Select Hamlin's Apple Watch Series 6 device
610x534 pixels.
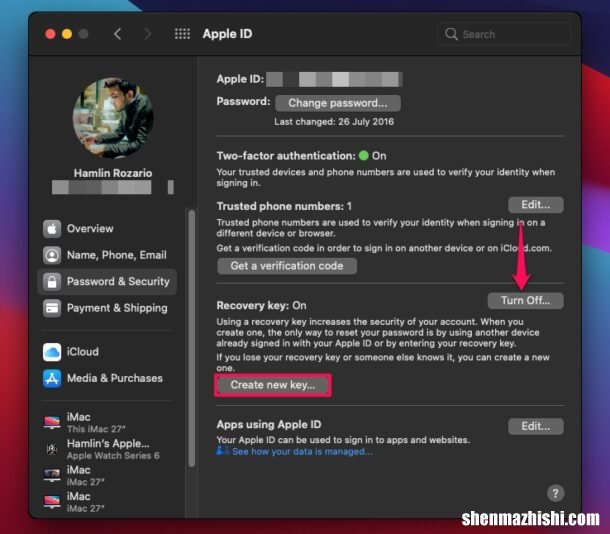click(107, 449)
